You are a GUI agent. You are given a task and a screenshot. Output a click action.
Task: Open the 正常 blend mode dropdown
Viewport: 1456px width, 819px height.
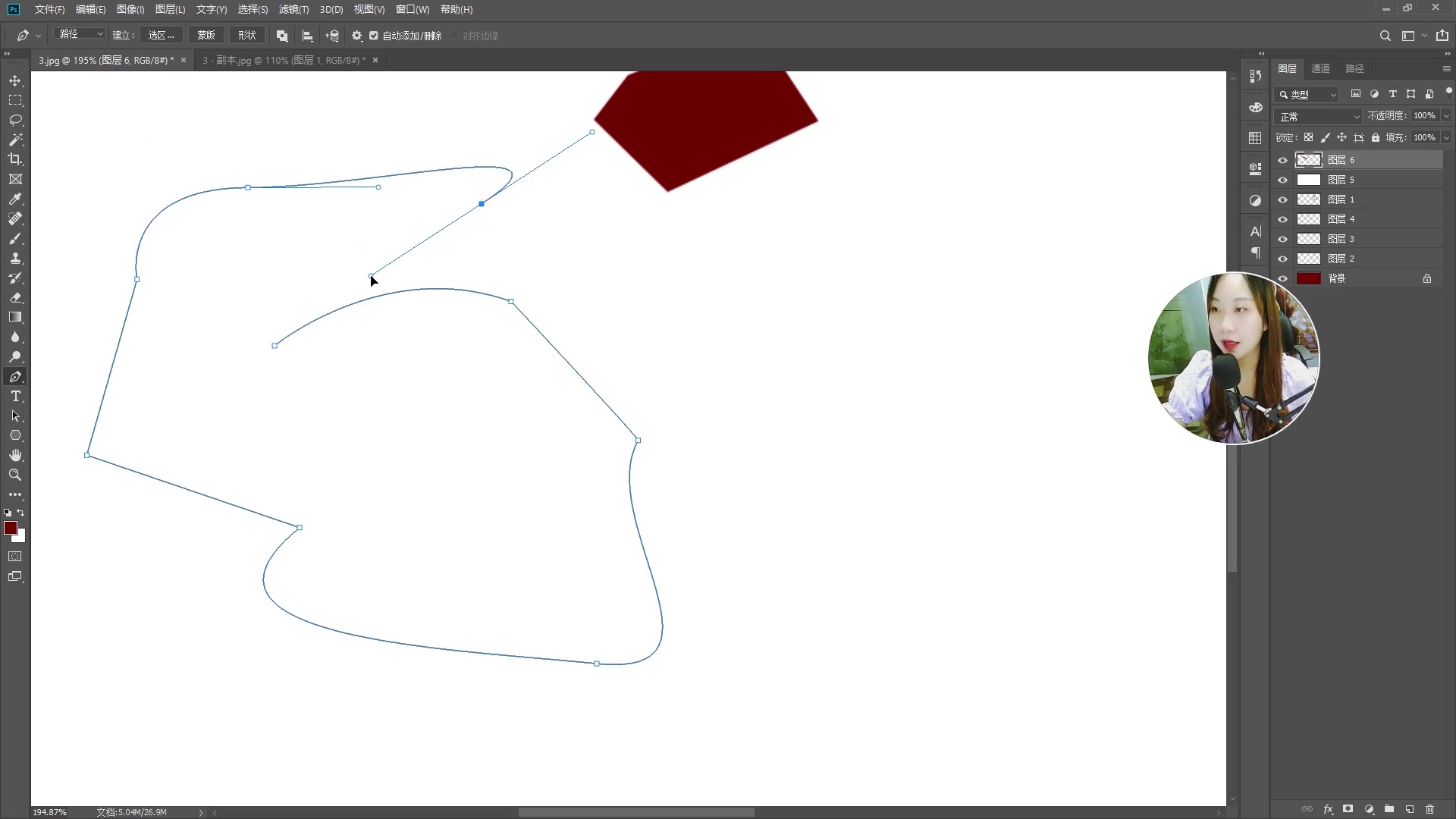(1319, 117)
